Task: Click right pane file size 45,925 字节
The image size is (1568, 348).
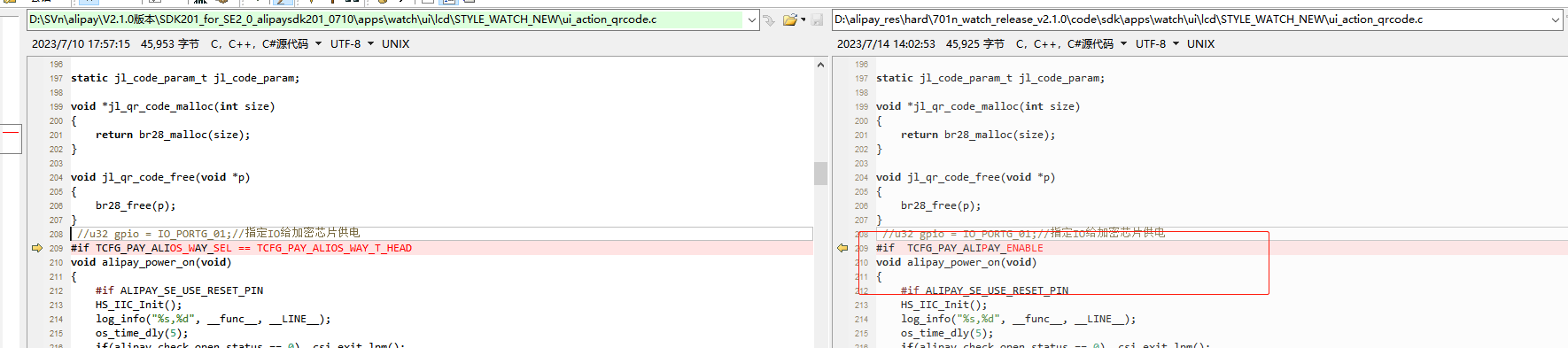Action: pos(975,43)
